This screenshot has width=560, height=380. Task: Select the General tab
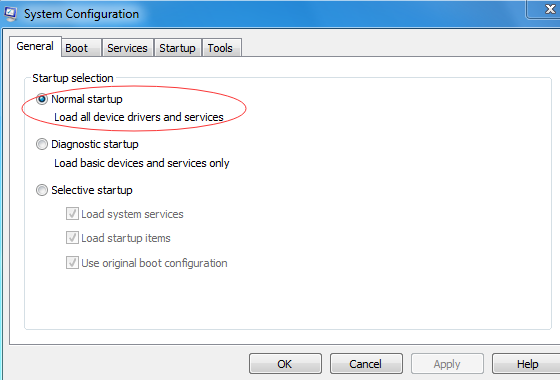[35, 46]
